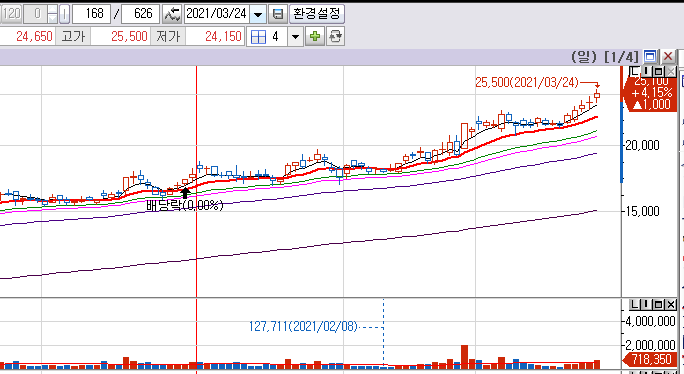Maximize the volume panel square icon

click(x=659, y=304)
